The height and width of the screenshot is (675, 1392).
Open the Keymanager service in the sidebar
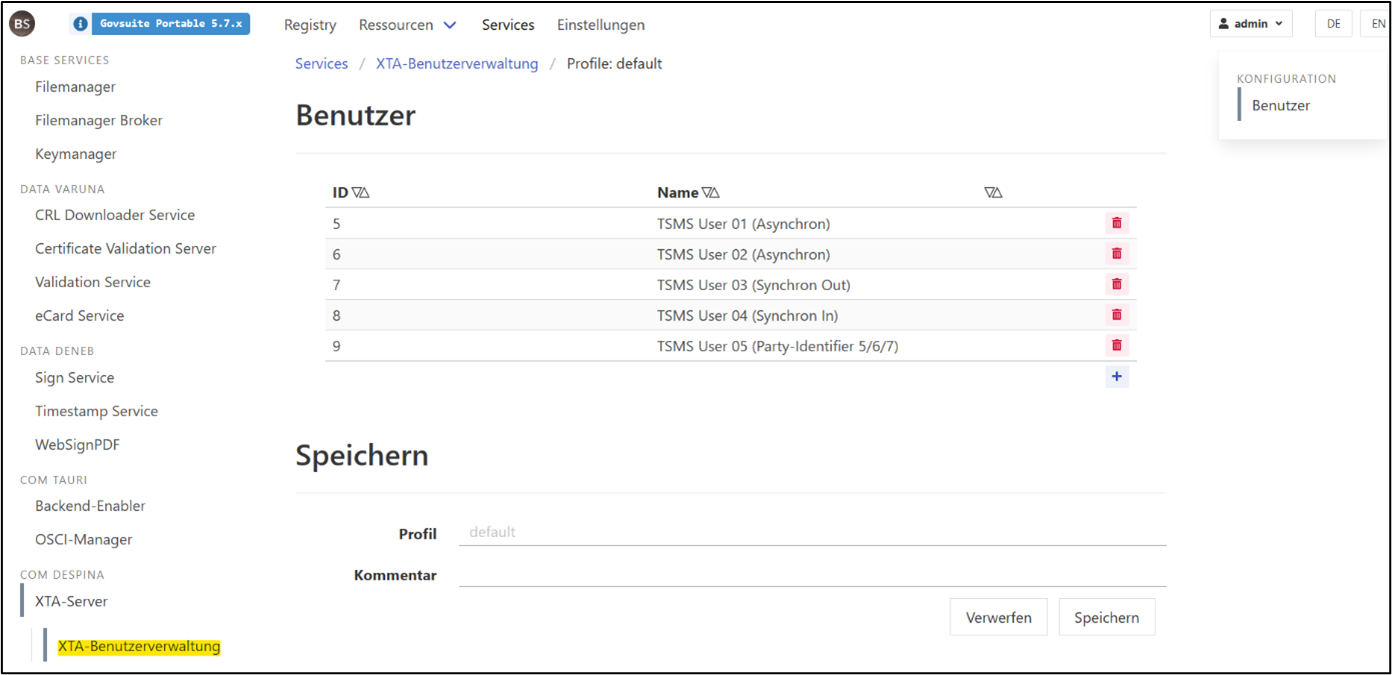click(73, 153)
